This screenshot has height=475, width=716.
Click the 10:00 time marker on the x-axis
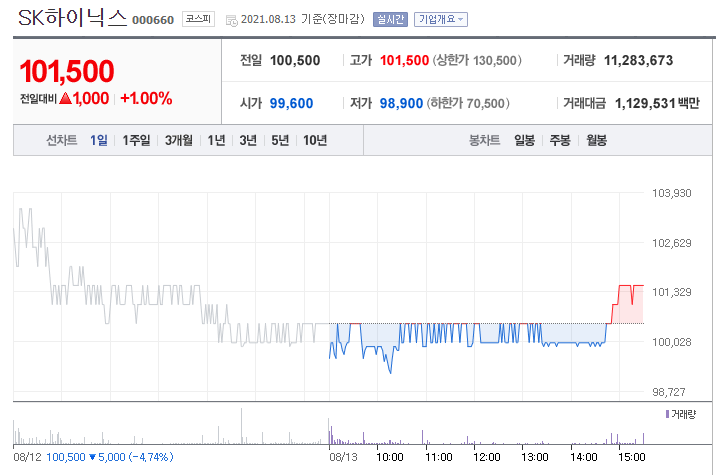[390, 457]
